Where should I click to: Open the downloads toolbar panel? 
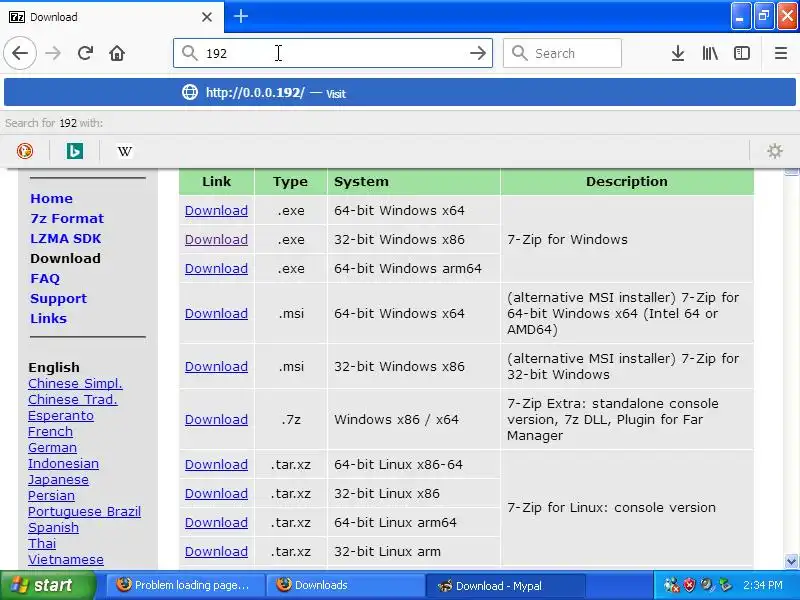[678, 53]
